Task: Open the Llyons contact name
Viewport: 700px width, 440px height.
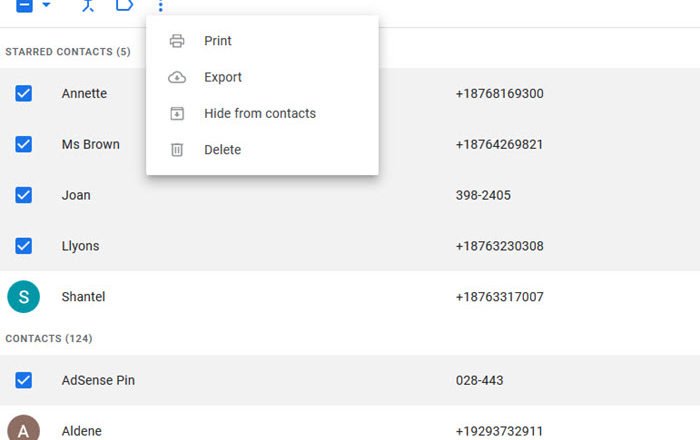Action: (x=80, y=246)
